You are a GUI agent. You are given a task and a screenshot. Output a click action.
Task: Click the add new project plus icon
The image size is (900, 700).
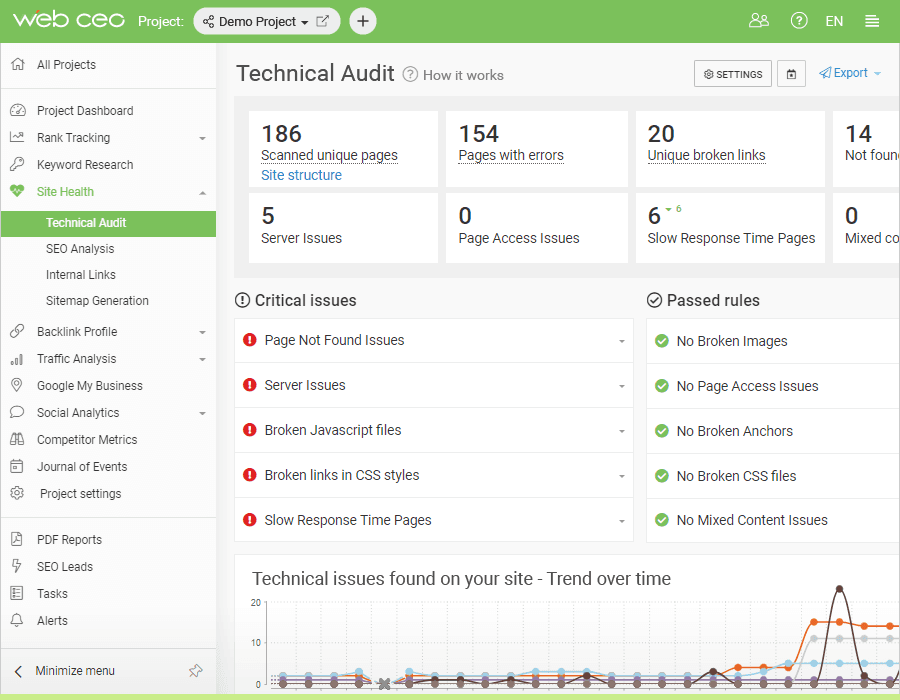click(363, 21)
